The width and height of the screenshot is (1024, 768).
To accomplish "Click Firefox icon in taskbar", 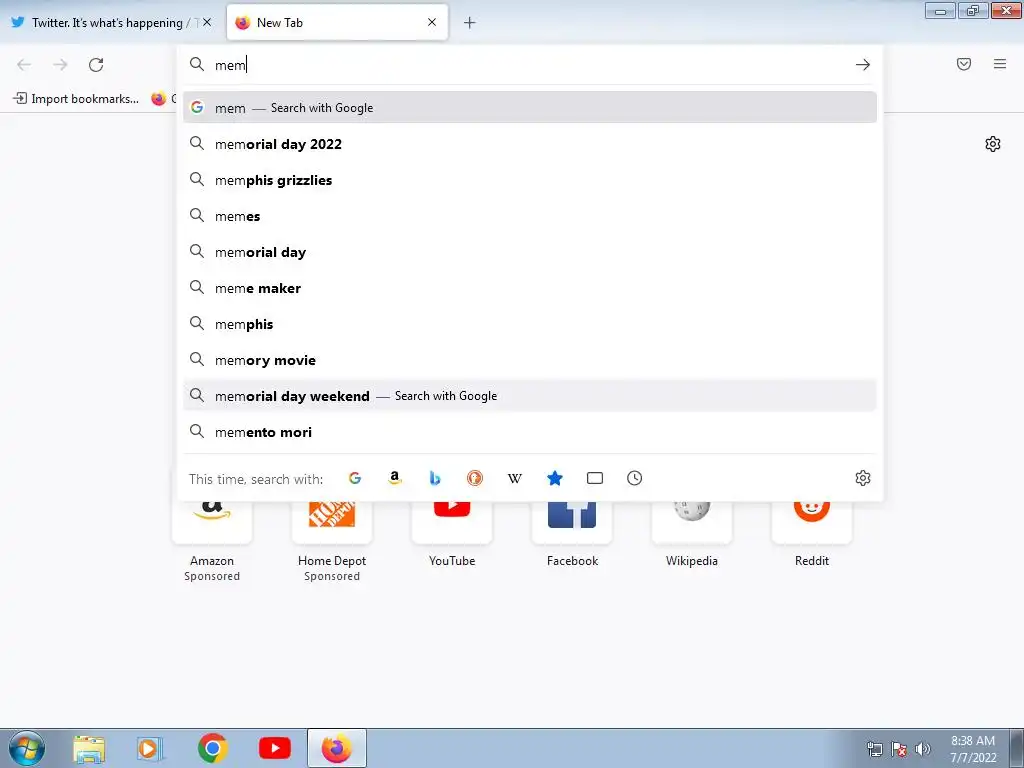I will [x=336, y=748].
